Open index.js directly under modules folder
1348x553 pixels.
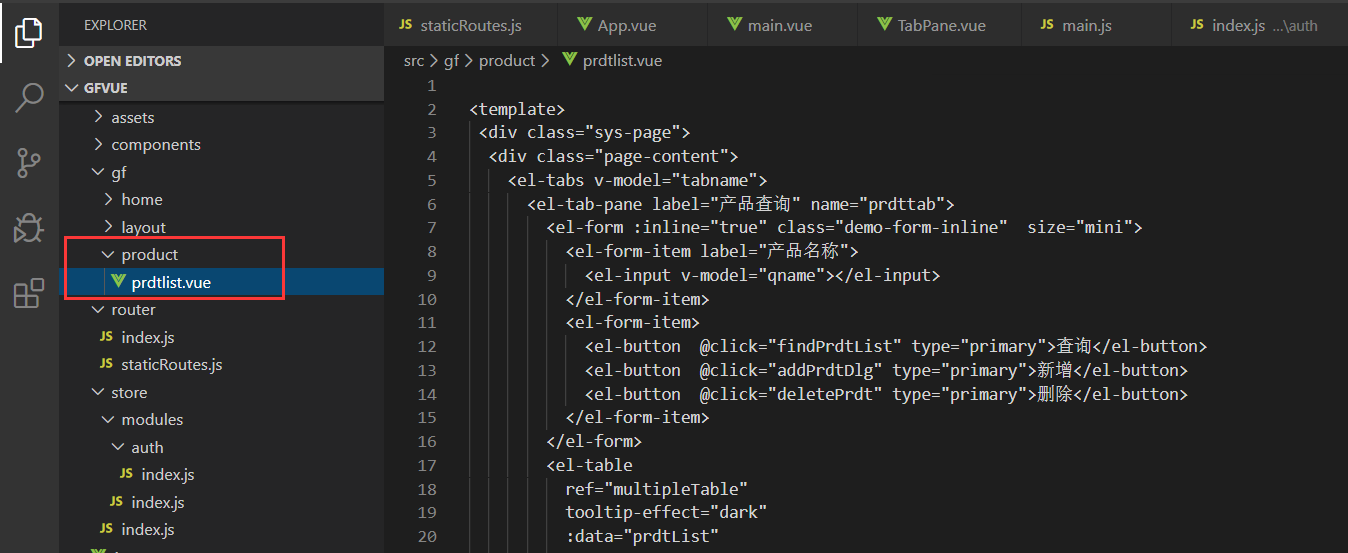222,502
